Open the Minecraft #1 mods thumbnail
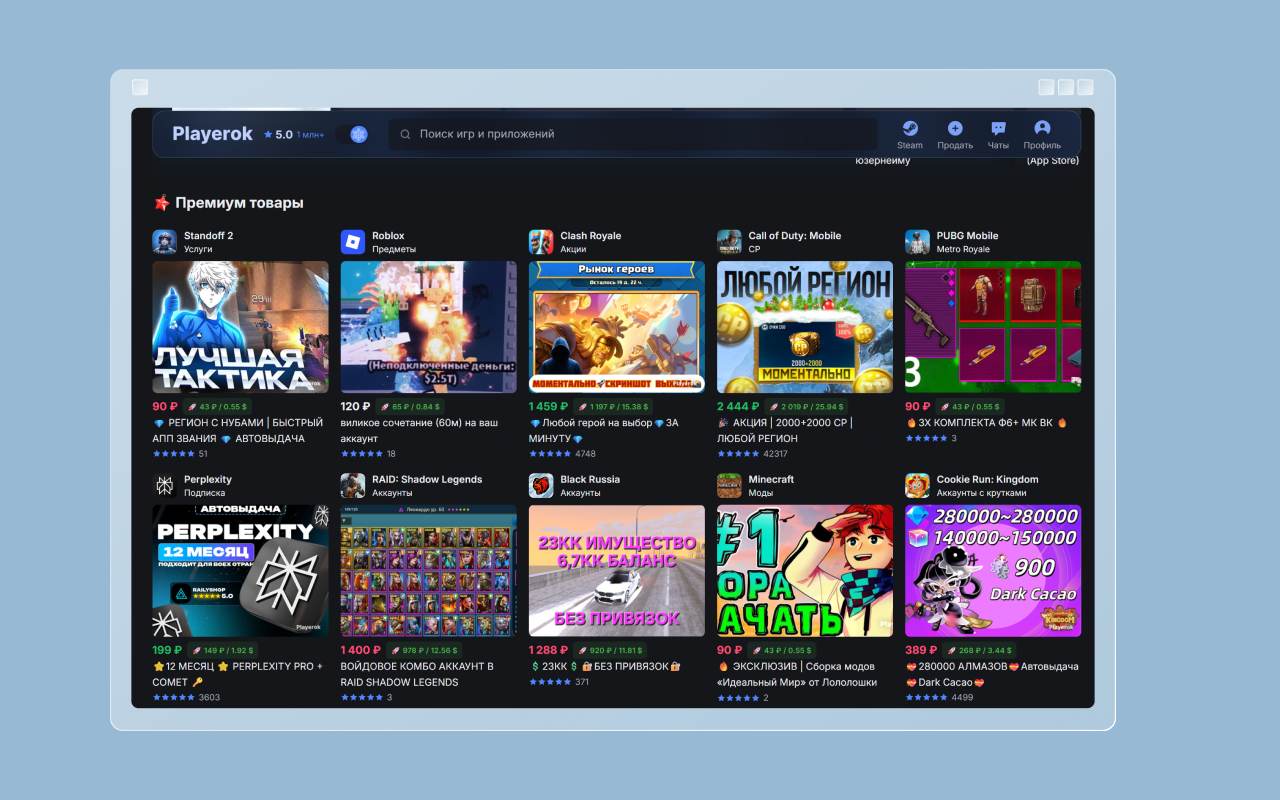Screen dimensions: 1280x800 click(x=805, y=571)
